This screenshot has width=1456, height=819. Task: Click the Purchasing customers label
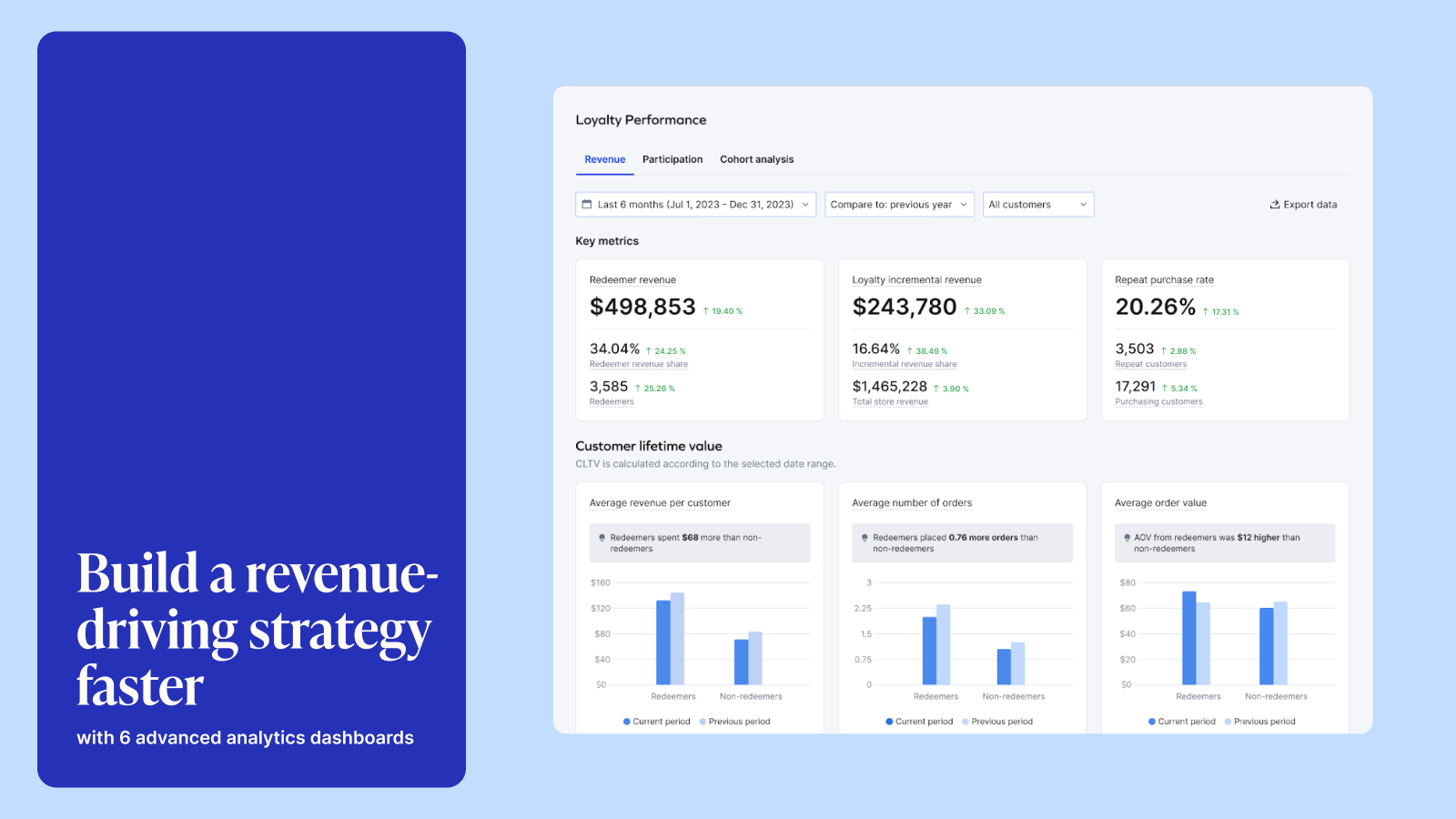pyautogui.click(x=1158, y=401)
